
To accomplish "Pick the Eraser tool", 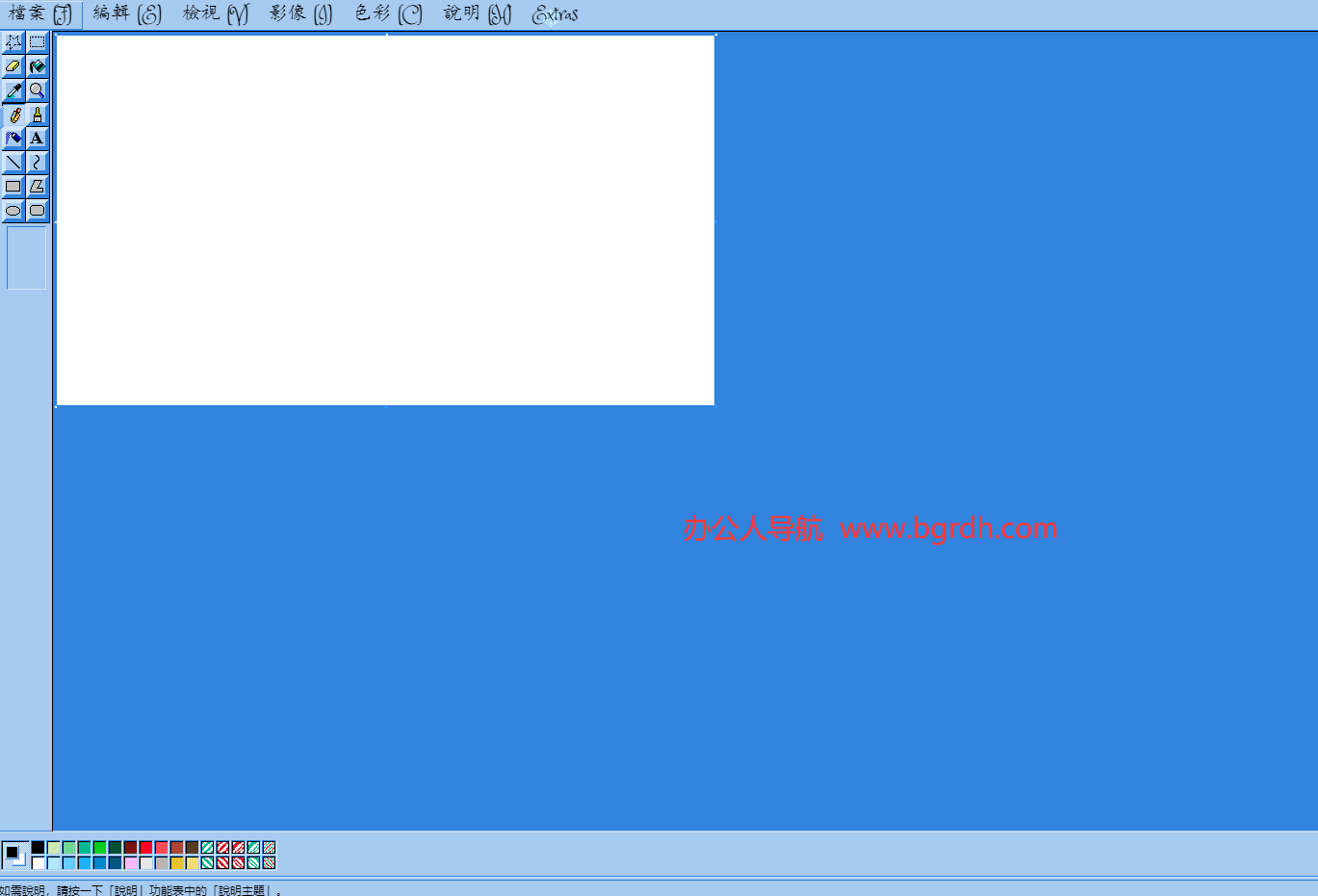I will [13, 66].
